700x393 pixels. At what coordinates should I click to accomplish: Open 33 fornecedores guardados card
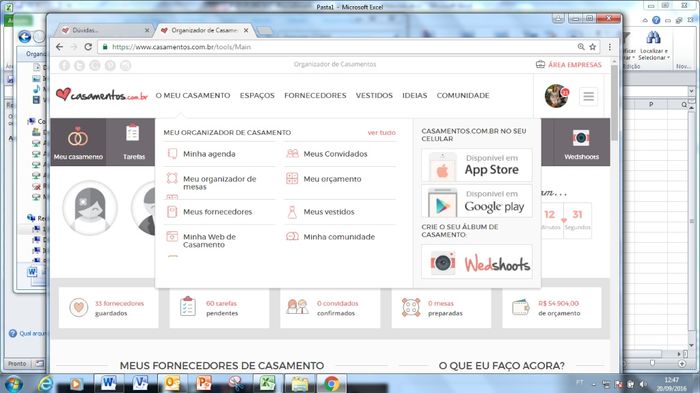pos(108,308)
